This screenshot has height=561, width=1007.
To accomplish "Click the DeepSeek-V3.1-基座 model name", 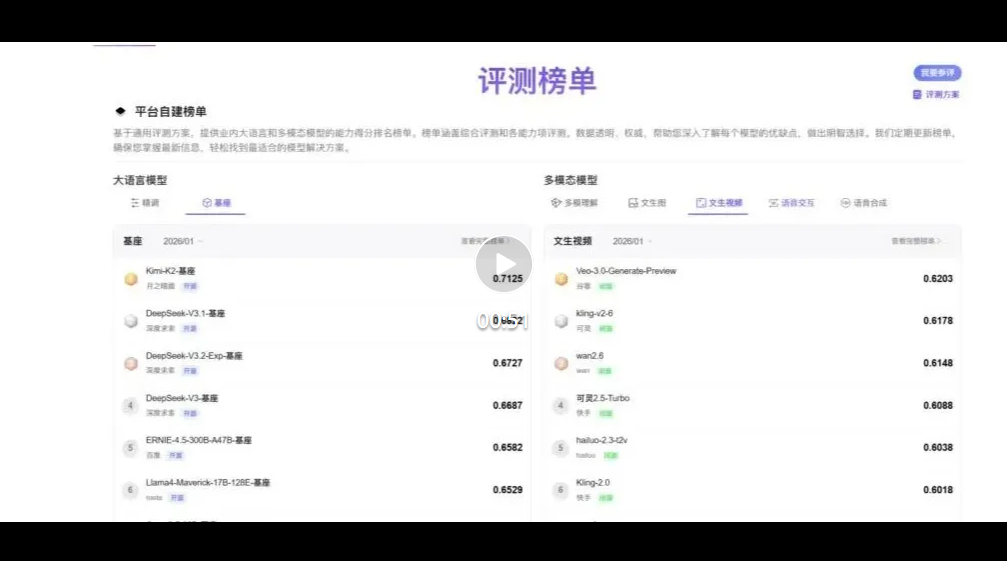I will (185, 313).
